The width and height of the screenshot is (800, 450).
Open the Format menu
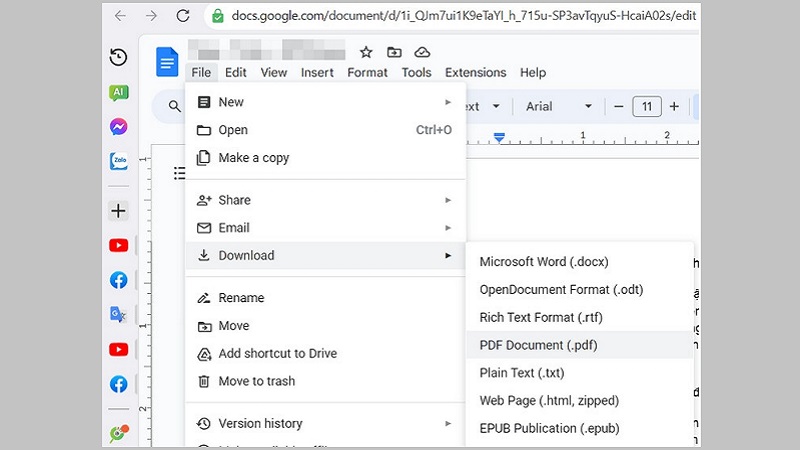[367, 72]
